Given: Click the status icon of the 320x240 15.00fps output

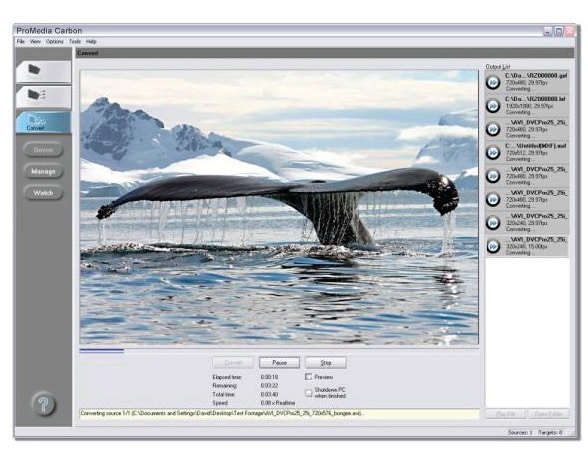Looking at the screenshot, I should [493, 246].
